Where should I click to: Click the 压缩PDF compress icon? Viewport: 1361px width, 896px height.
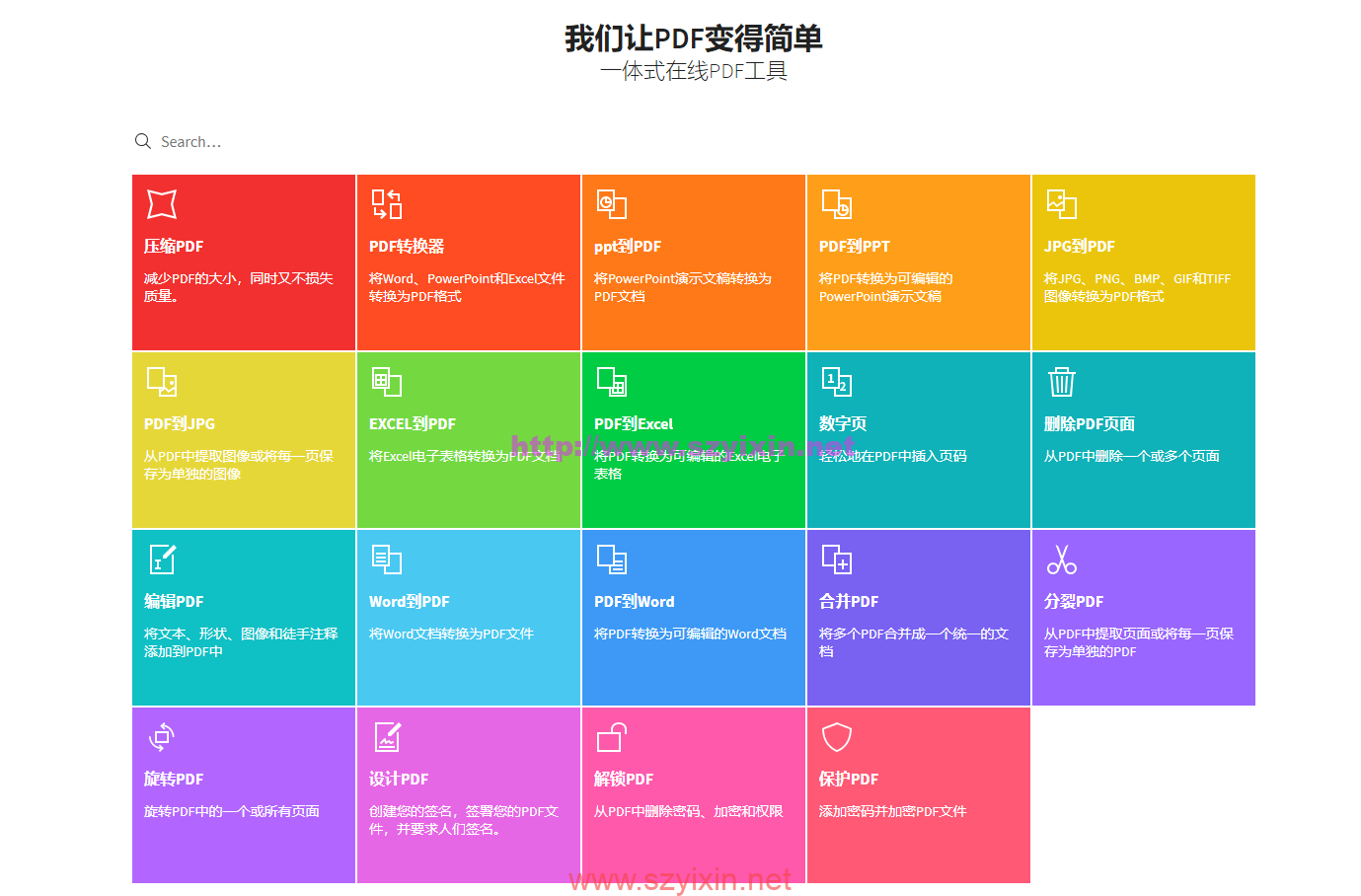coord(162,204)
